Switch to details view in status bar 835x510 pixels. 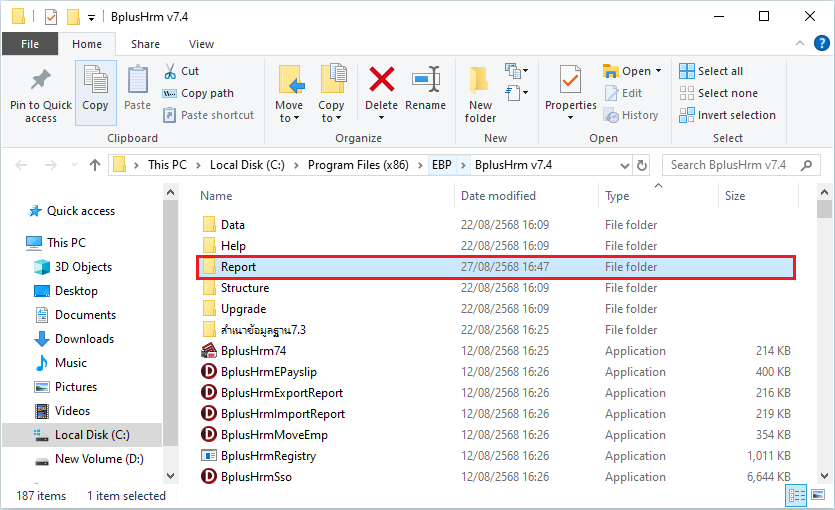pos(798,495)
